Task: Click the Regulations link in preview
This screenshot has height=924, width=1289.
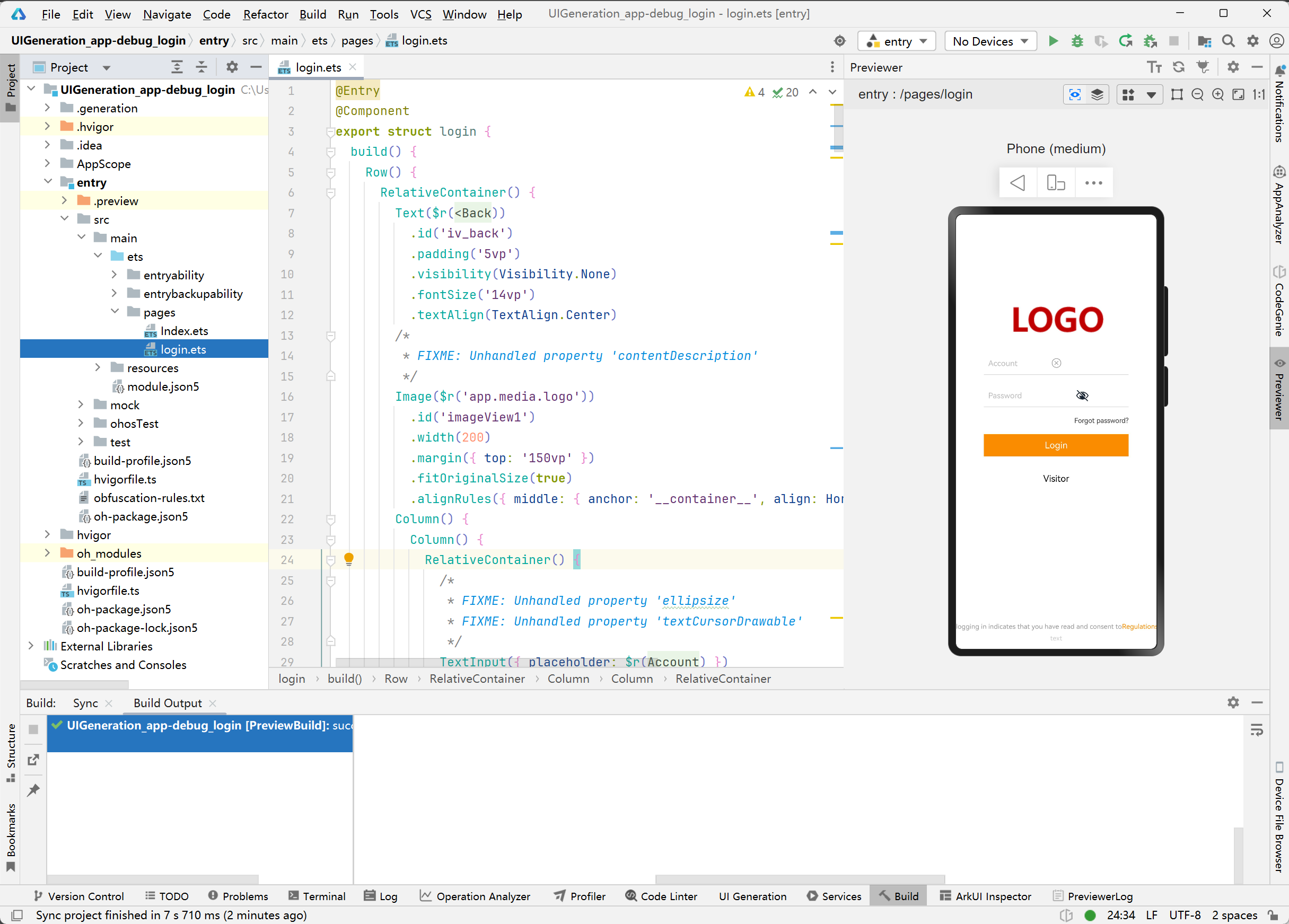Action: point(1139,626)
